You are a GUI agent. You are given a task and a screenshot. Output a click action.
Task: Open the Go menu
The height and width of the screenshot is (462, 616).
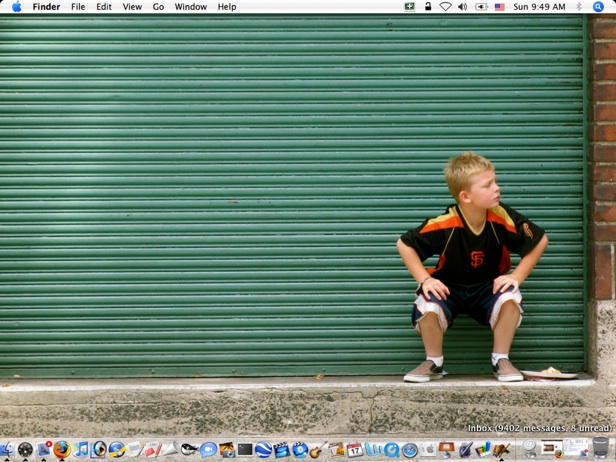158,7
